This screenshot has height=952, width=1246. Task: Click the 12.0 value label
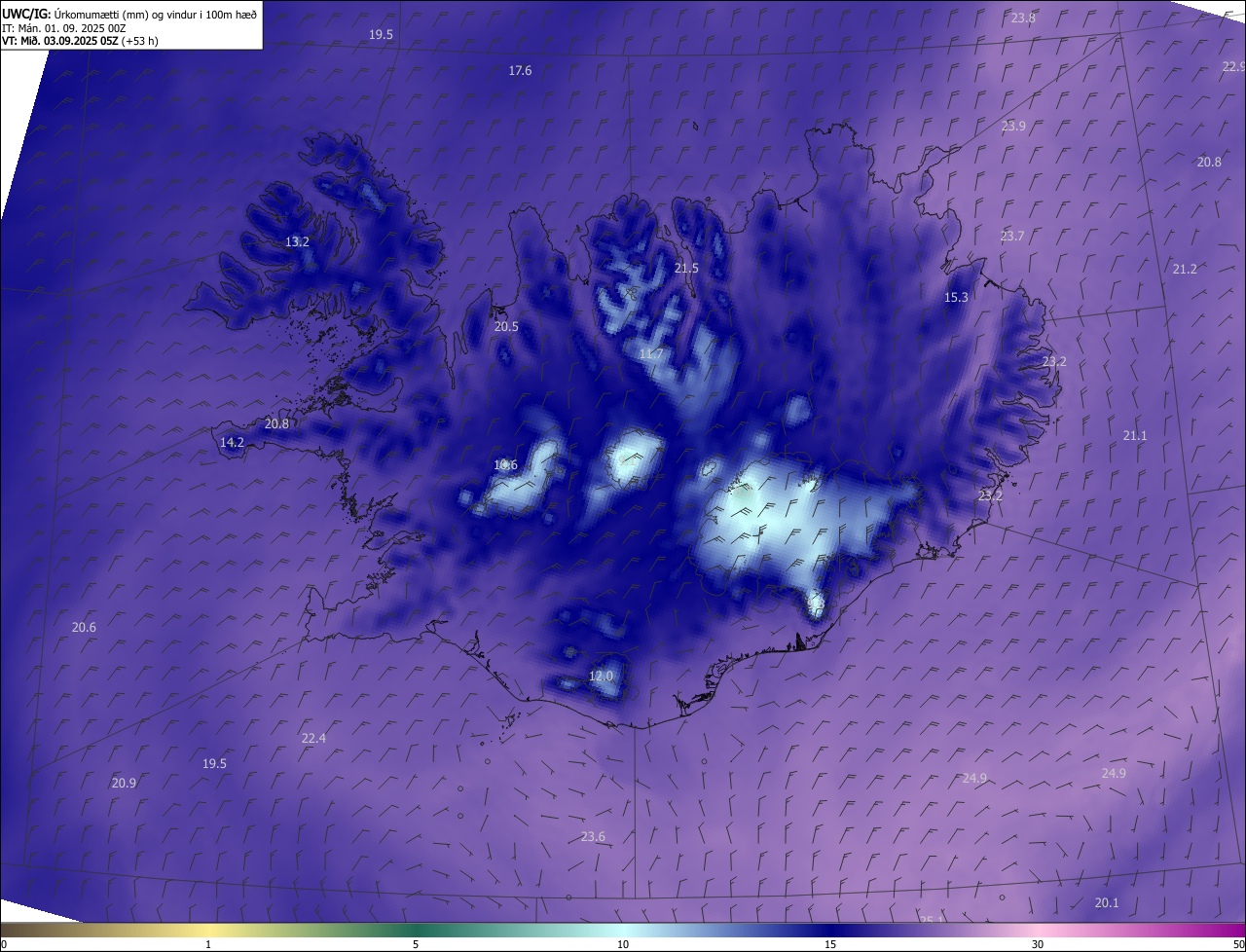coord(602,677)
